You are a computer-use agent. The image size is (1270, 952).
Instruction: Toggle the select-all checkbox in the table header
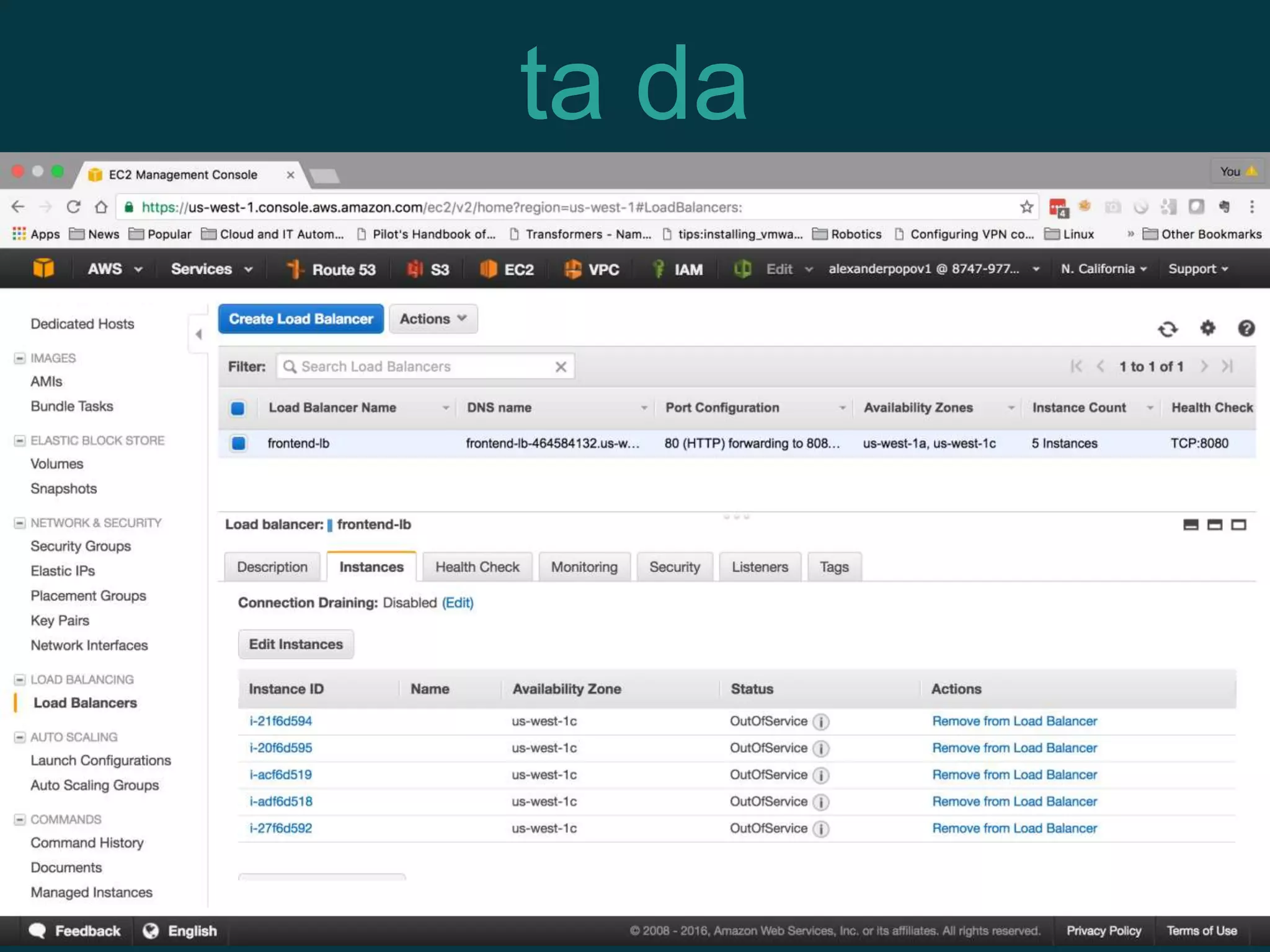(x=238, y=408)
